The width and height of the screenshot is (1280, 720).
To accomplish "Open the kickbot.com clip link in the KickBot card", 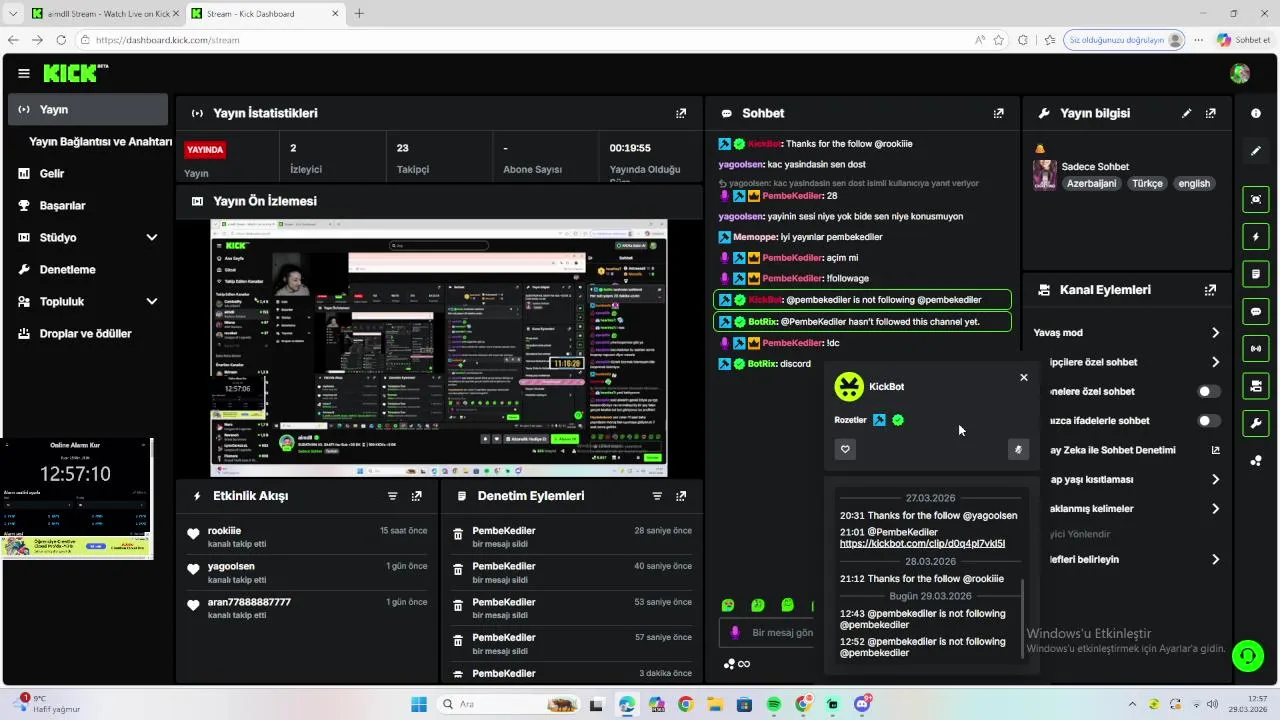I will click(922, 544).
